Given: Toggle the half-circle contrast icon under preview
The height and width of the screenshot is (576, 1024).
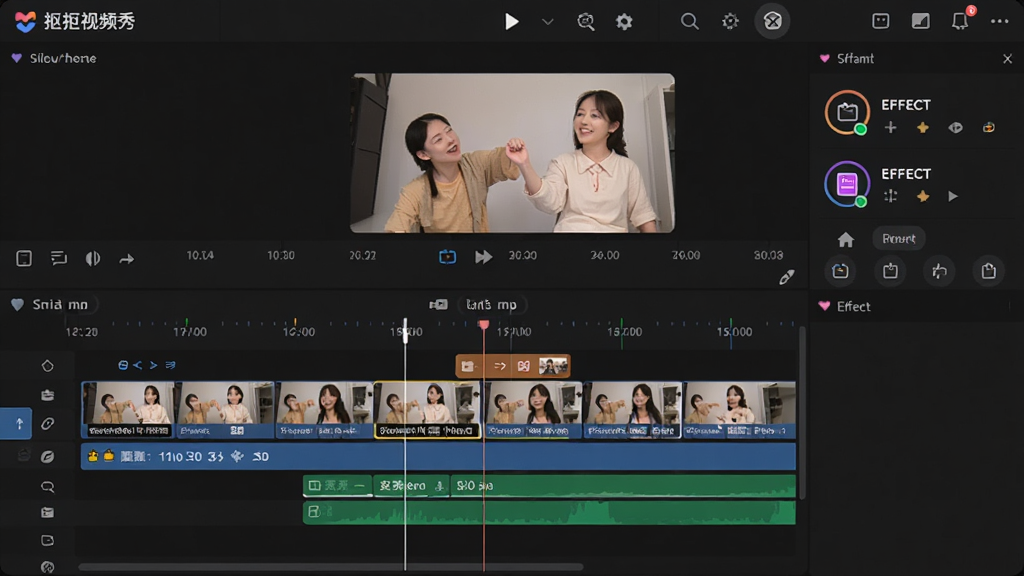Looking at the screenshot, I should [93, 259].
